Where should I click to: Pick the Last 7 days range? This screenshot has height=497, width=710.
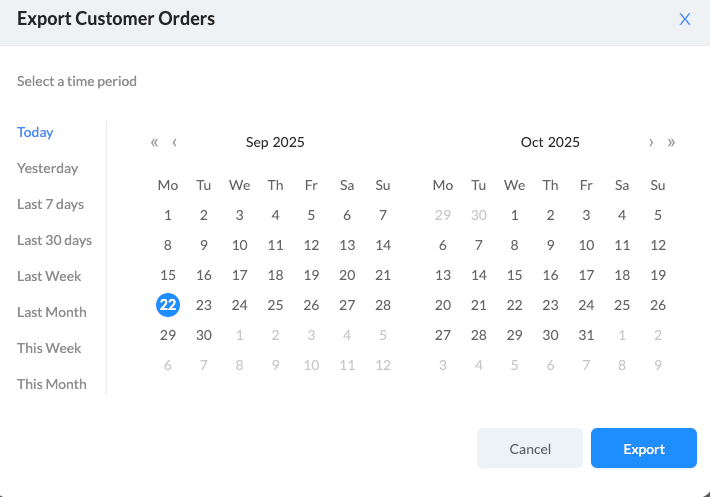[x=50, y=204]
